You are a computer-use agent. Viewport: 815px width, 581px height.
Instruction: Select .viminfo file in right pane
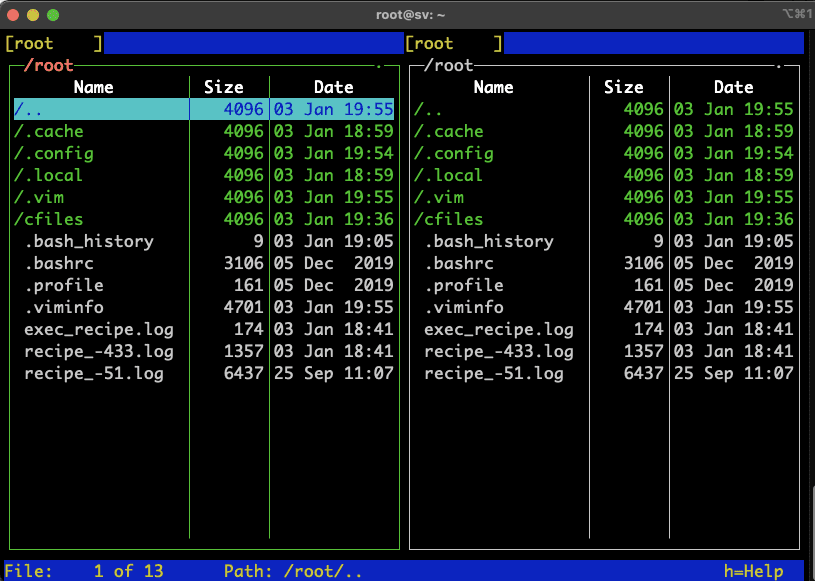pyautogui.click(x=604, y=307)
